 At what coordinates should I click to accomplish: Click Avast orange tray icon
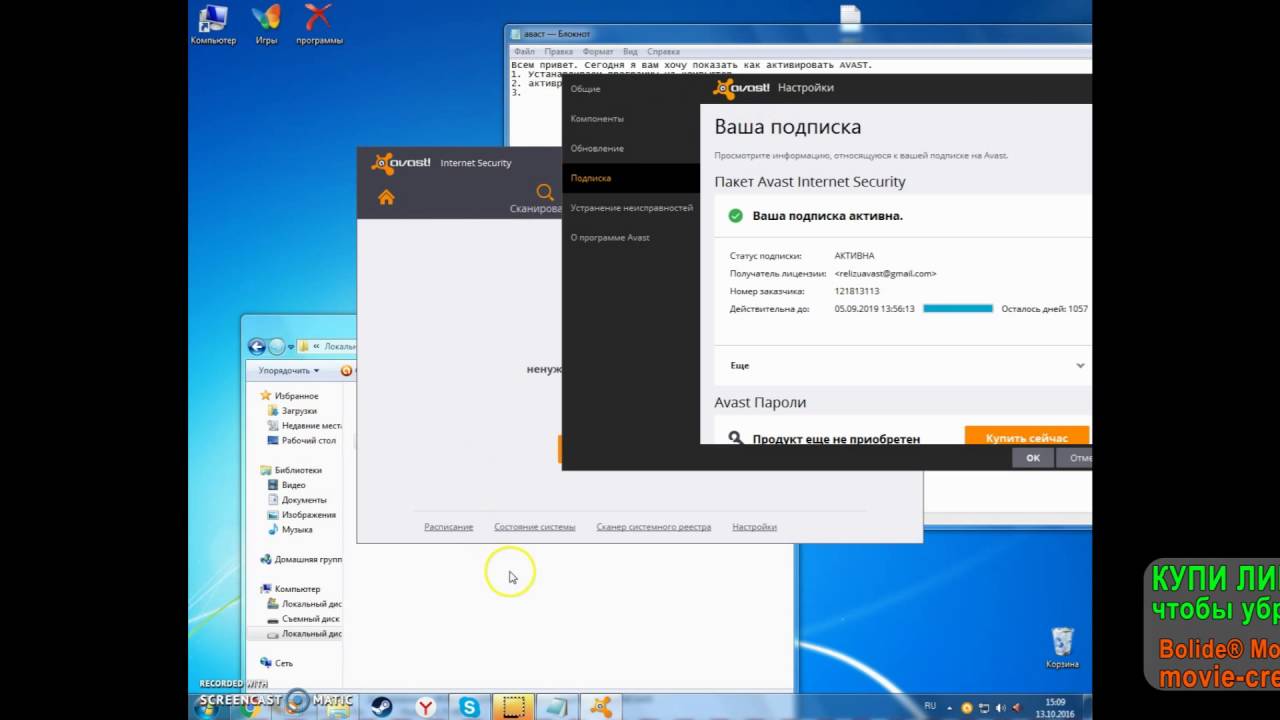coord(966,707)
